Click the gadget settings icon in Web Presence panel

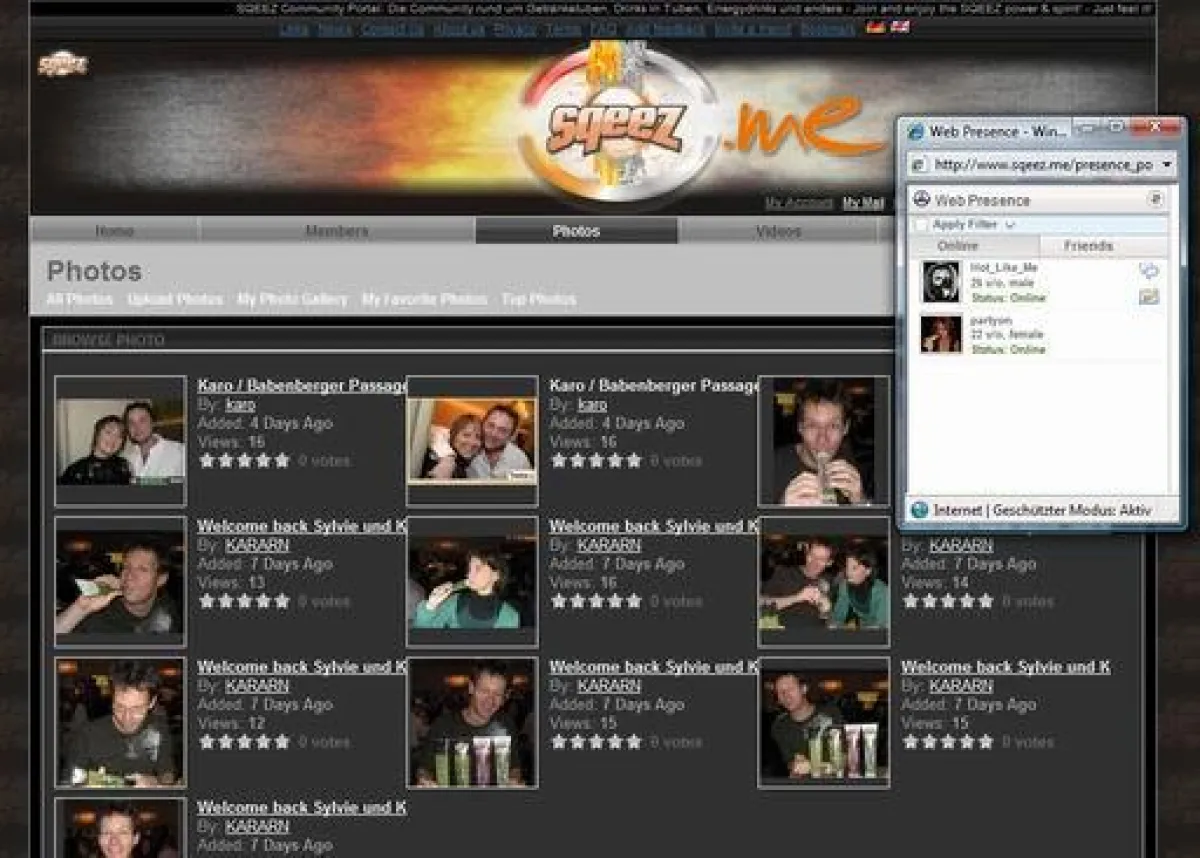click(x=1157, y=199)
